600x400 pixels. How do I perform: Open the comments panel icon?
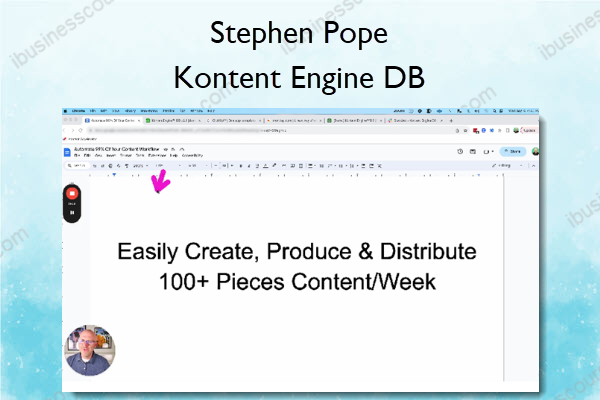[x=473, y=151]
